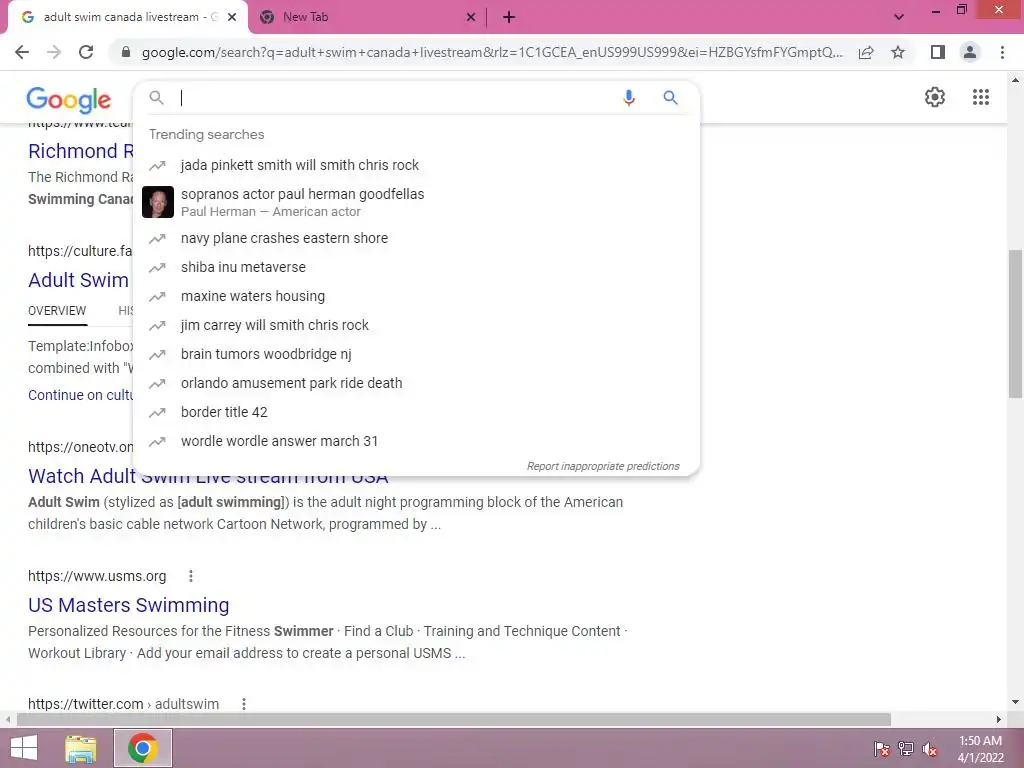Viewport: 1024px width, 768px height.
Task: Open more options for usms.org result
Action: [191, 576]
